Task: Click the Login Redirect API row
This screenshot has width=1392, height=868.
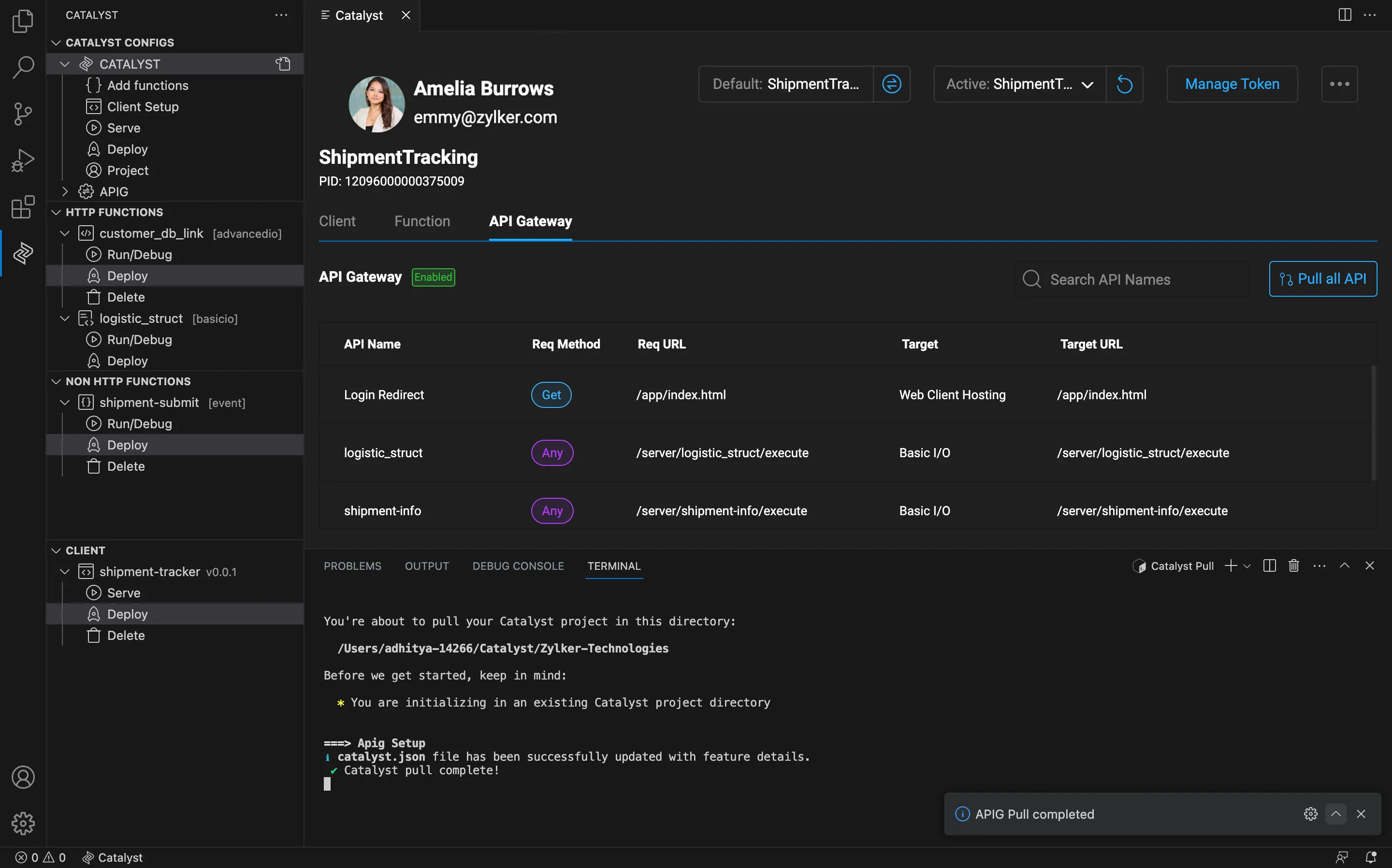Action: (845, 395)
